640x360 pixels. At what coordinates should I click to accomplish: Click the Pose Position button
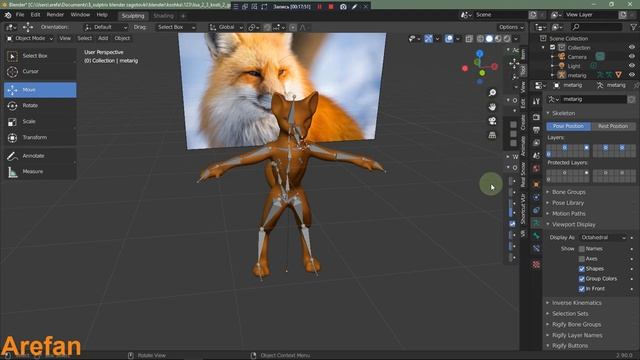point(568,127)
